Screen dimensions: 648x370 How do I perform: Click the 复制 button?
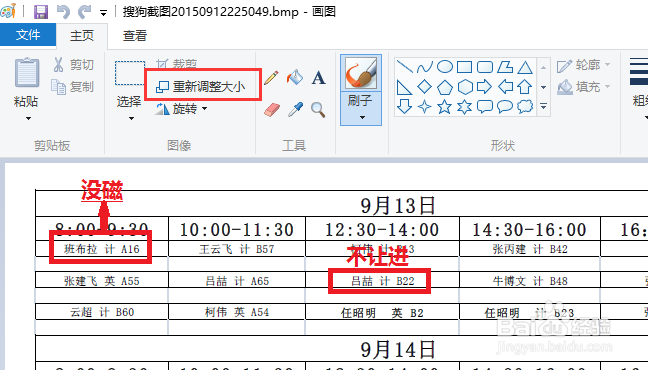click(x=73, y=87)
